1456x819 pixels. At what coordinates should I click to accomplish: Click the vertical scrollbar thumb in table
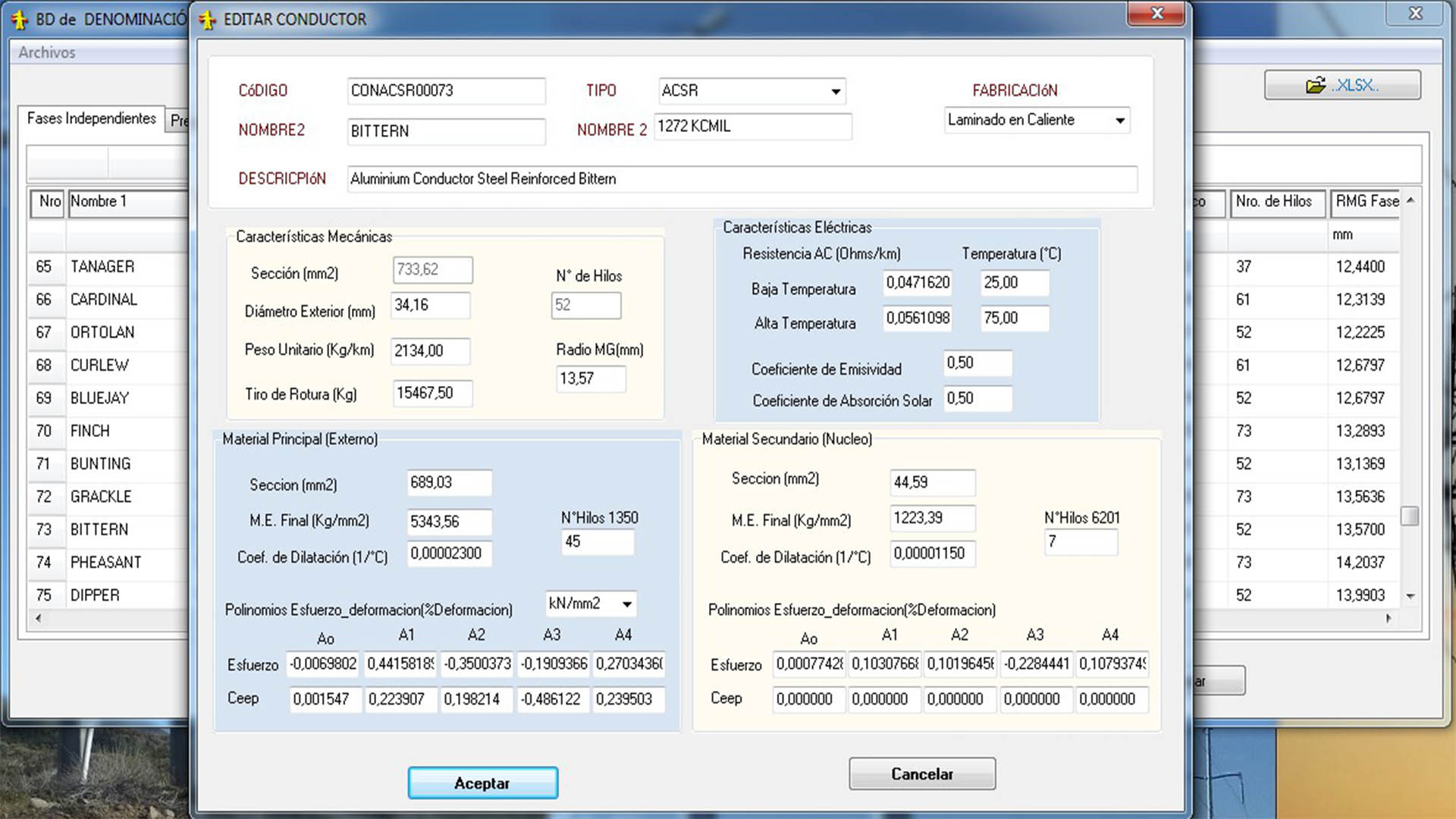[x=1409, y=516]
